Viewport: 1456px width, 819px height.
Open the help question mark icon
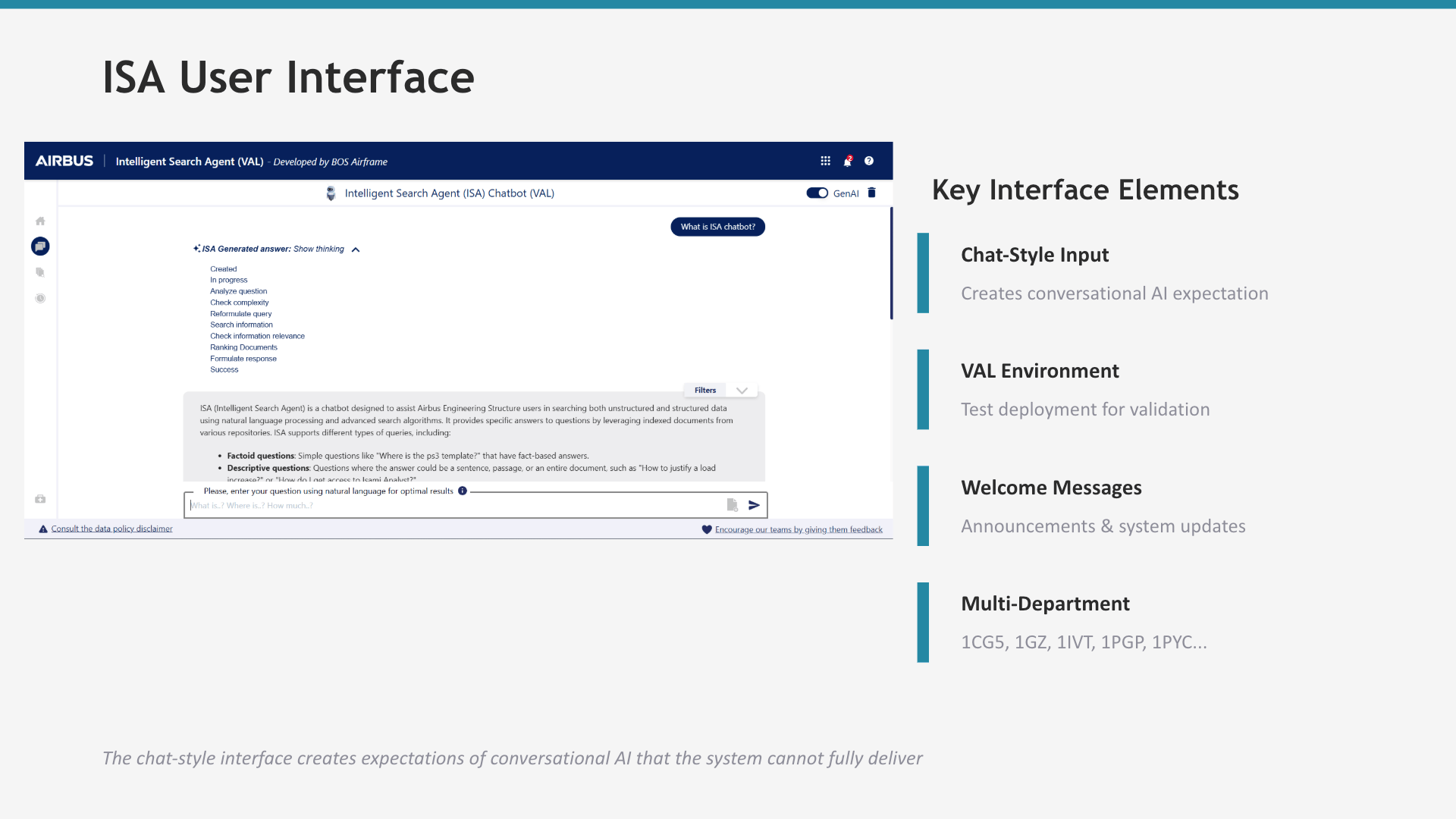pyautogui.click(x=869, y=161)
